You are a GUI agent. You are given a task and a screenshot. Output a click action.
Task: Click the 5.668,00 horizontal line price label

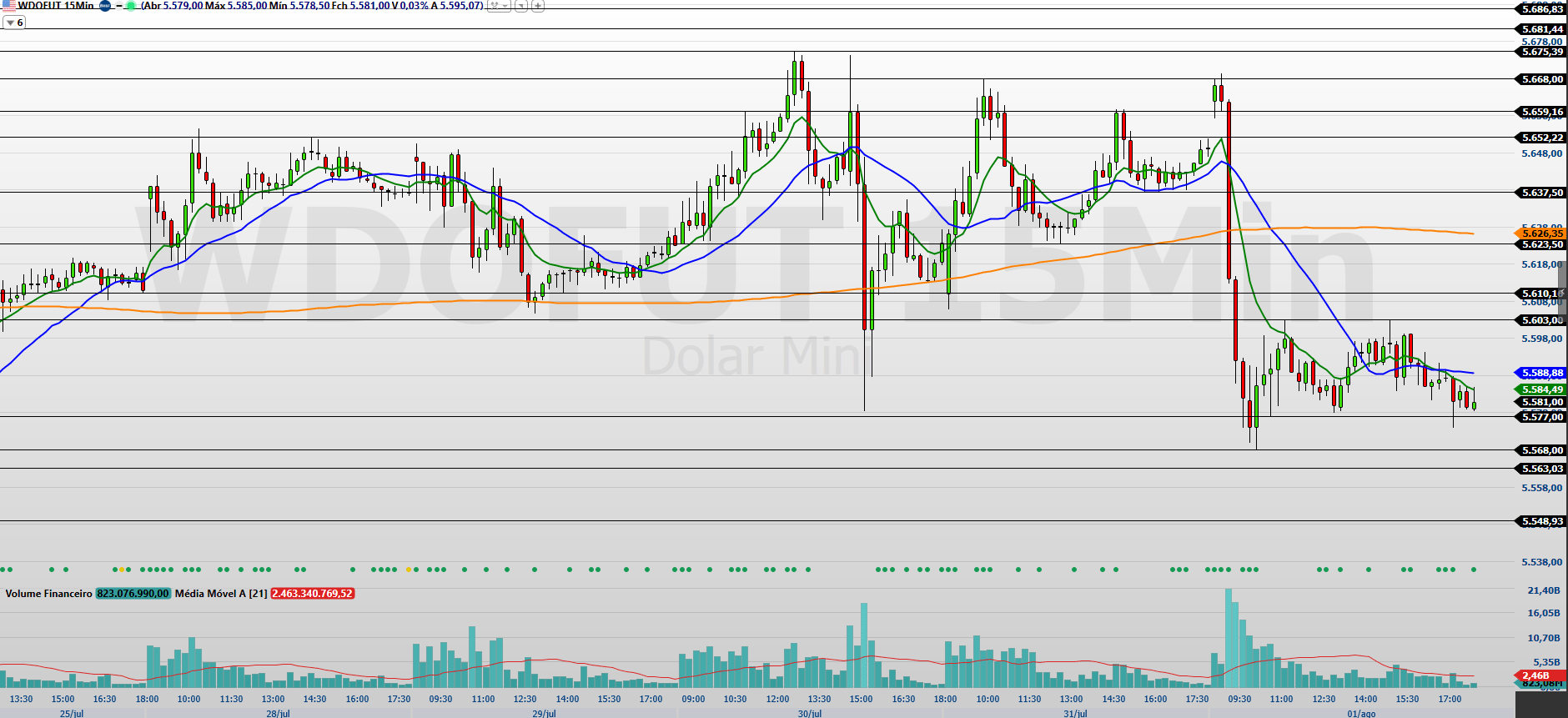1541,79
